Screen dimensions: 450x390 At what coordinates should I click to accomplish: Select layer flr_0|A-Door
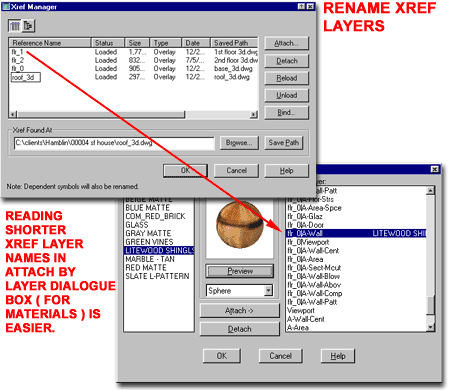(x=356, y=225)
